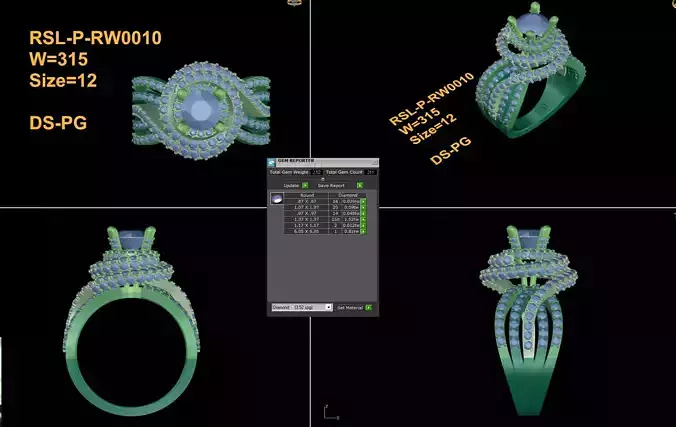Select the 1.17 X 1.17 gem size cell
Viewport: 676px width, 427px height.
tap(307, 226)
